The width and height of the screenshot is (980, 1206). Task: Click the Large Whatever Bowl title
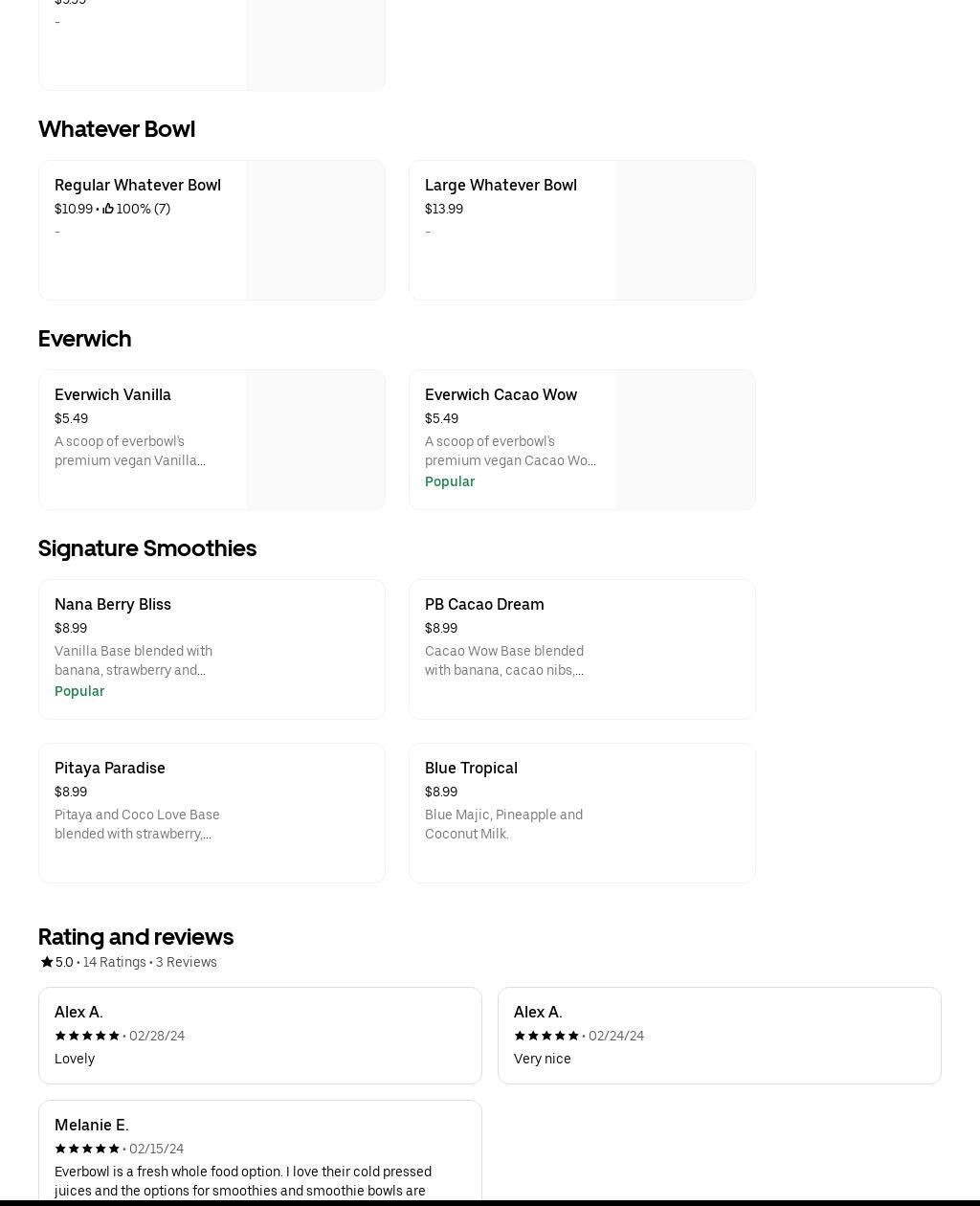coord(501,185)
